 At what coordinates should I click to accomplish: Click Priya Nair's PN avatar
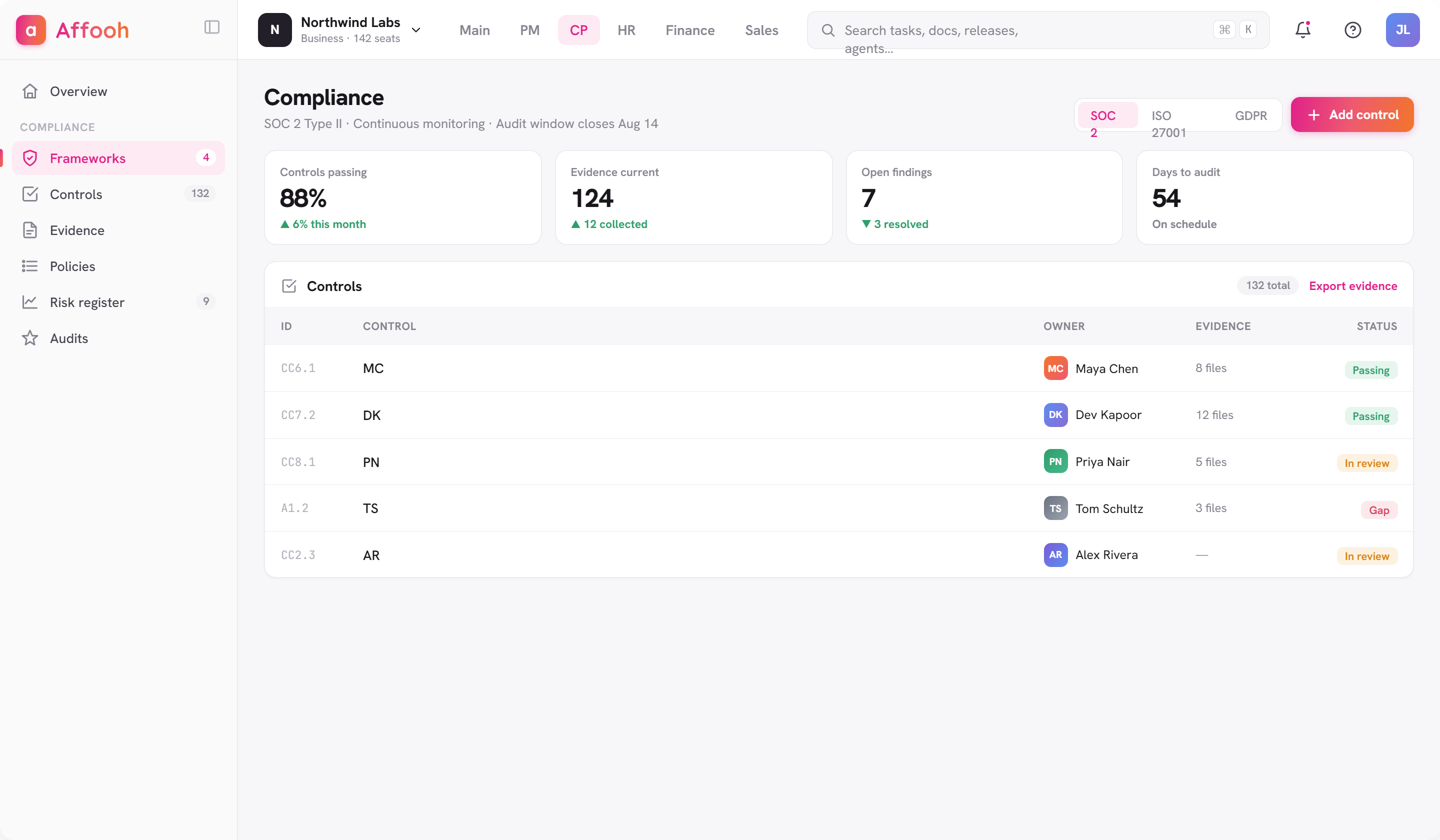[x=1055, y=461]
